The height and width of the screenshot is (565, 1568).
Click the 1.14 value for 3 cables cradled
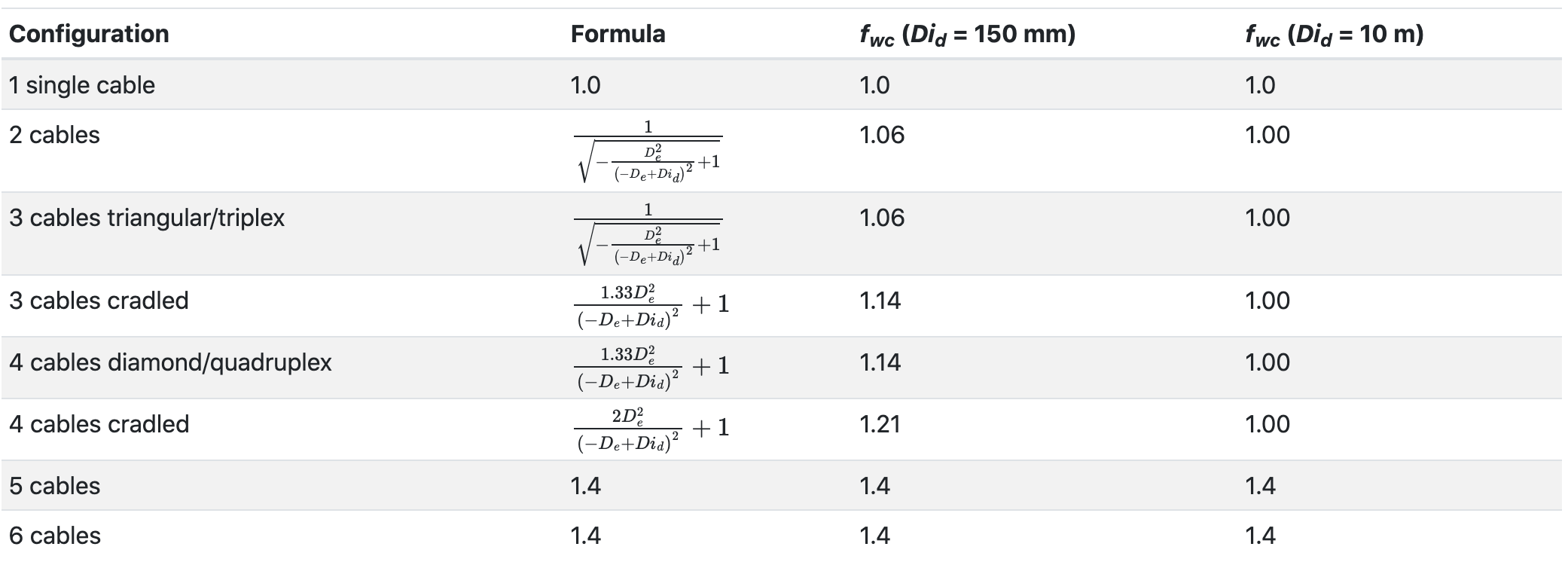pyautogui.click(x=880, y=301)
